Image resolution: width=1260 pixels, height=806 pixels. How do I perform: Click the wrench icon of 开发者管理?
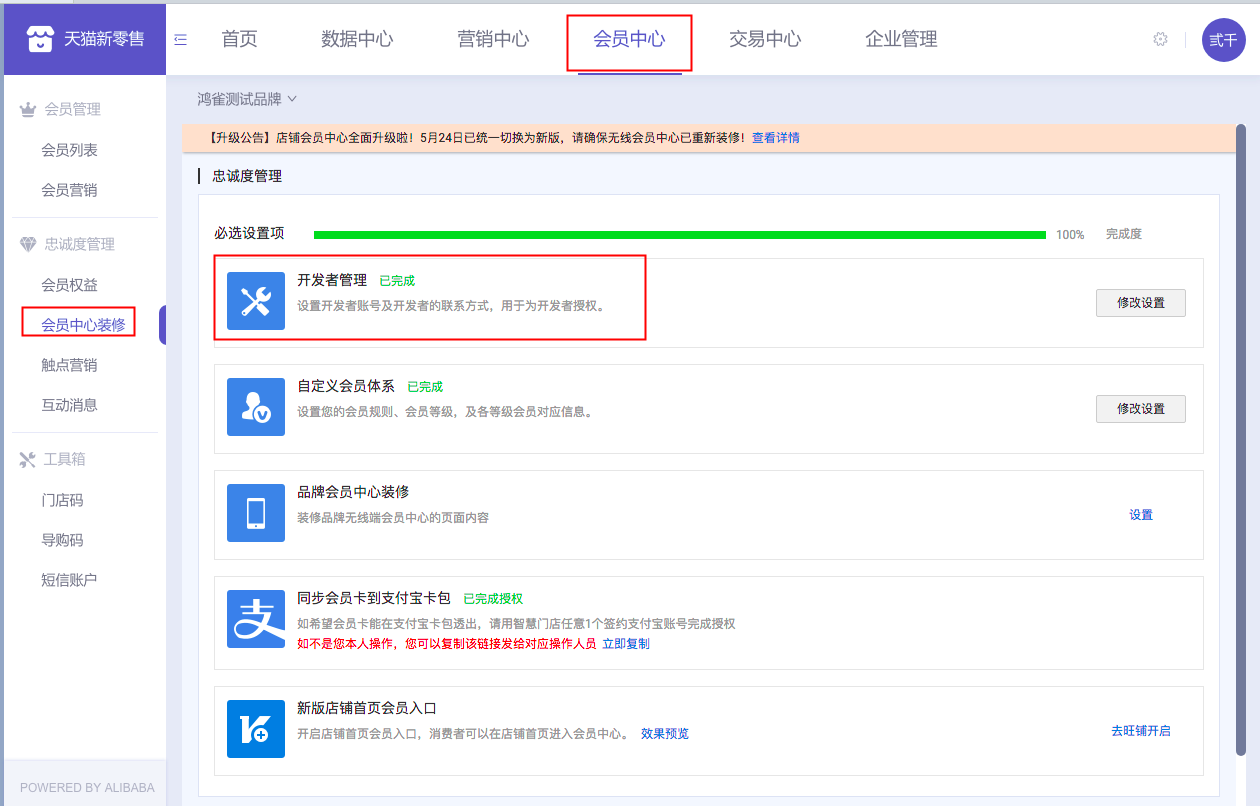tap(256, 301)
